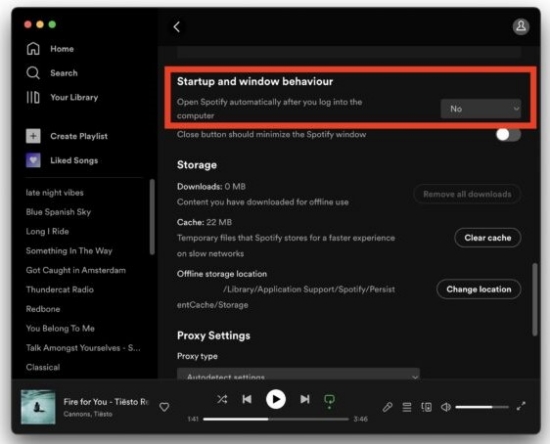The width and height of the screenshot is (550, 444).
Task: Open the startup behaviour 'No' dropdown
Action: point(481,109)
